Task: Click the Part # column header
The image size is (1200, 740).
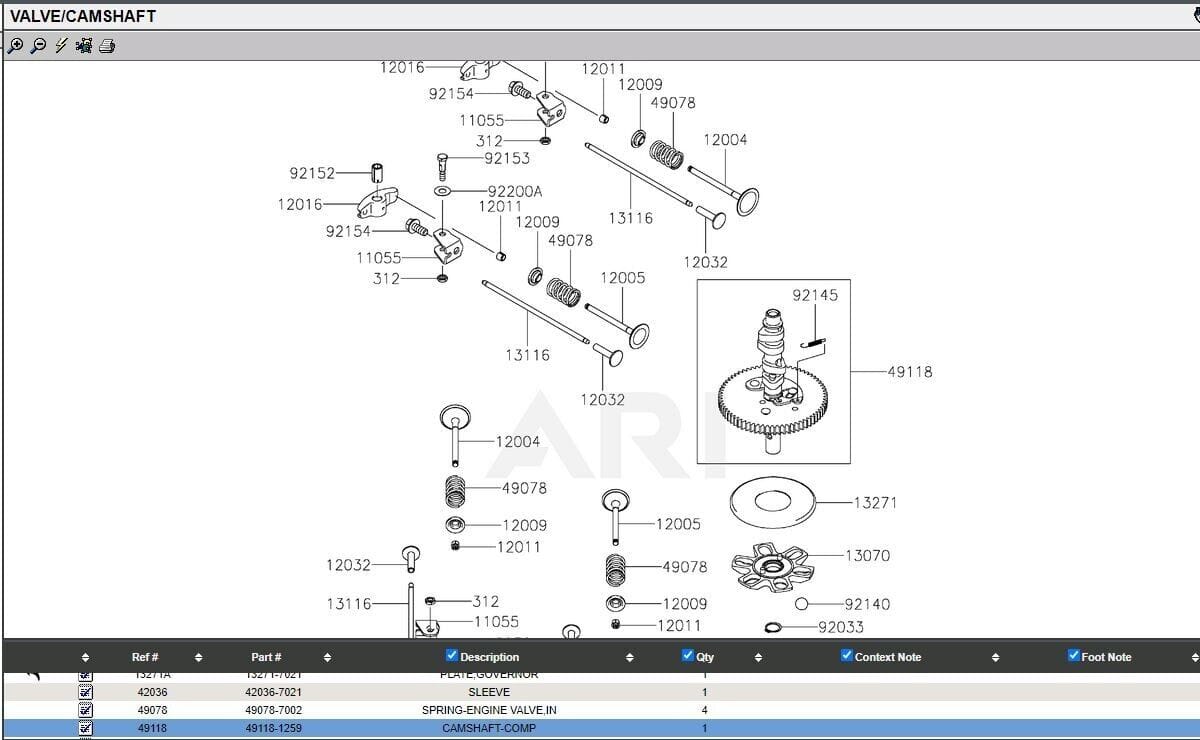Action: (x=266, y=657)
